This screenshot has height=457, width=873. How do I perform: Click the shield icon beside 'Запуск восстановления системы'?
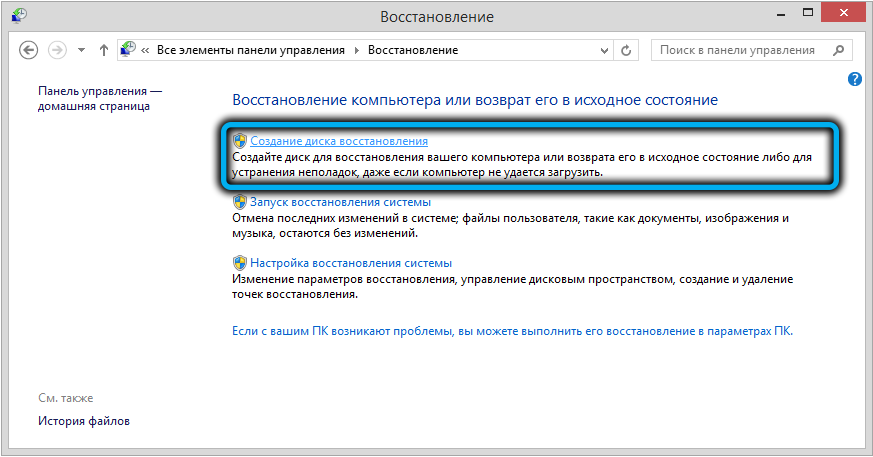point(240,202)
